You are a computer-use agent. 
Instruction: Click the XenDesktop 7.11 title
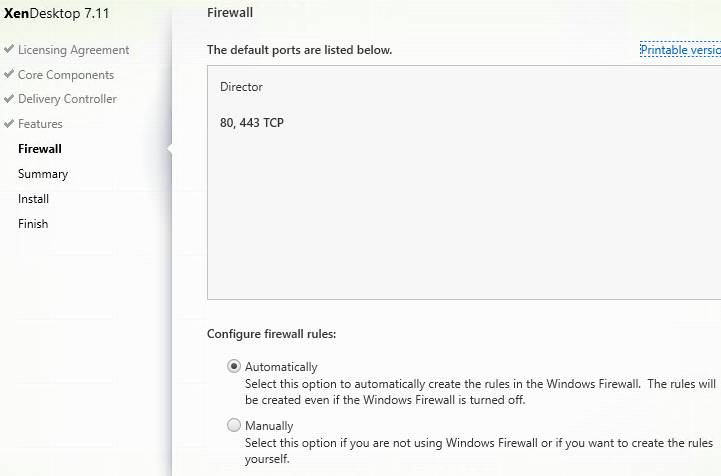coord(56,13)
